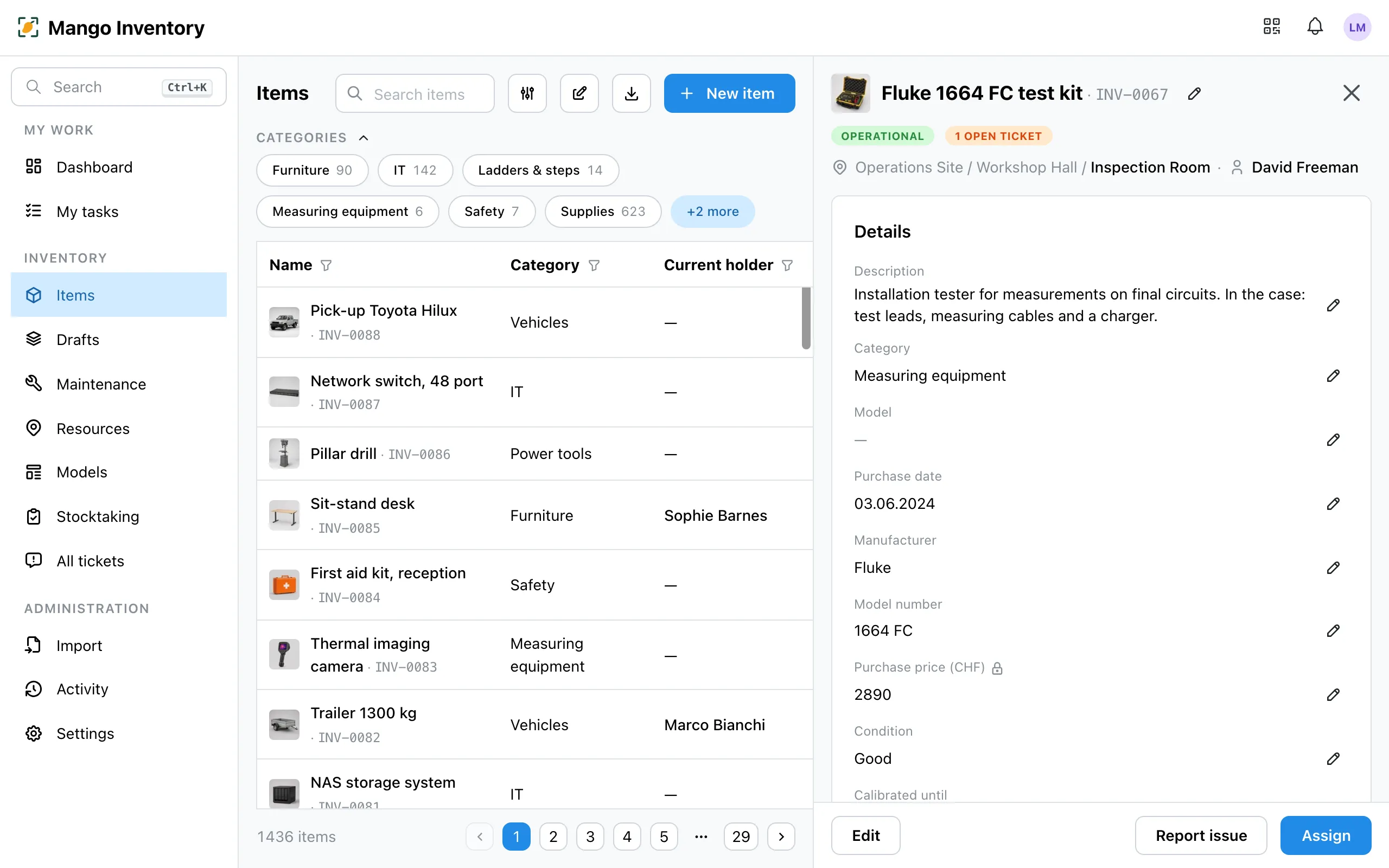Open Maintenance in the sidebar
Image resolution: width=1389 pixels, height=868 pixels.
[119, 384]
